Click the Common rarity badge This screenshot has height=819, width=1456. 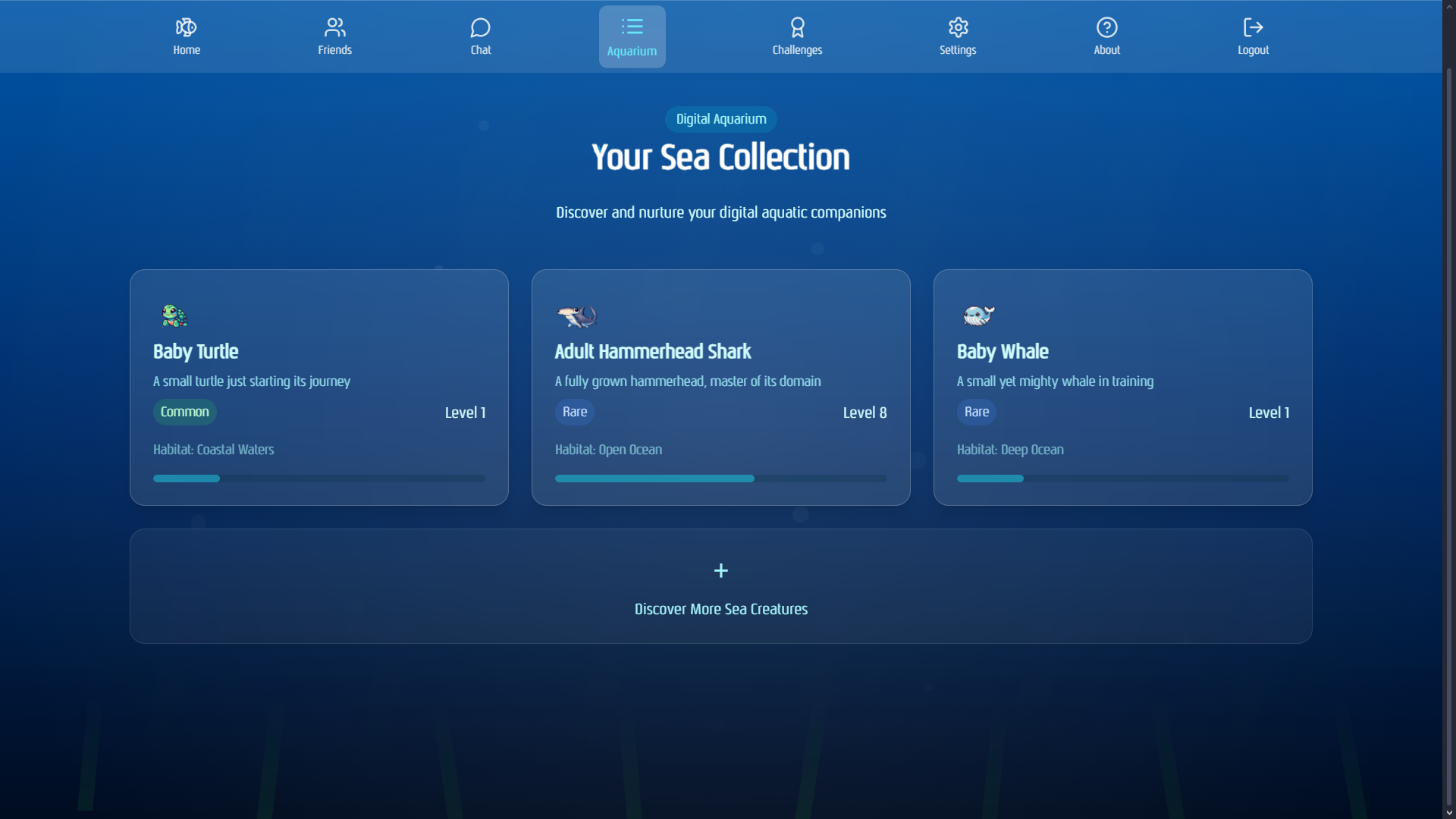[184, 412]
